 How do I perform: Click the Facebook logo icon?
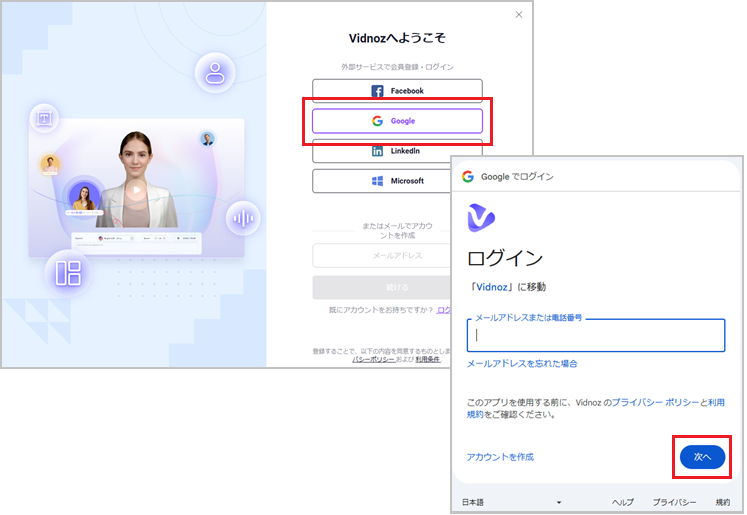point(377,91)
